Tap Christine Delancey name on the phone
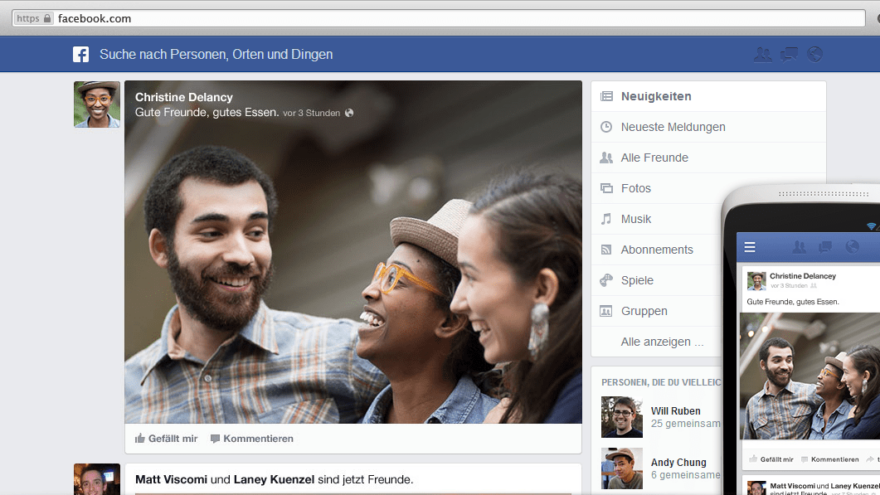The width and height of the screenshot is (880, 495). click(803, 276)
